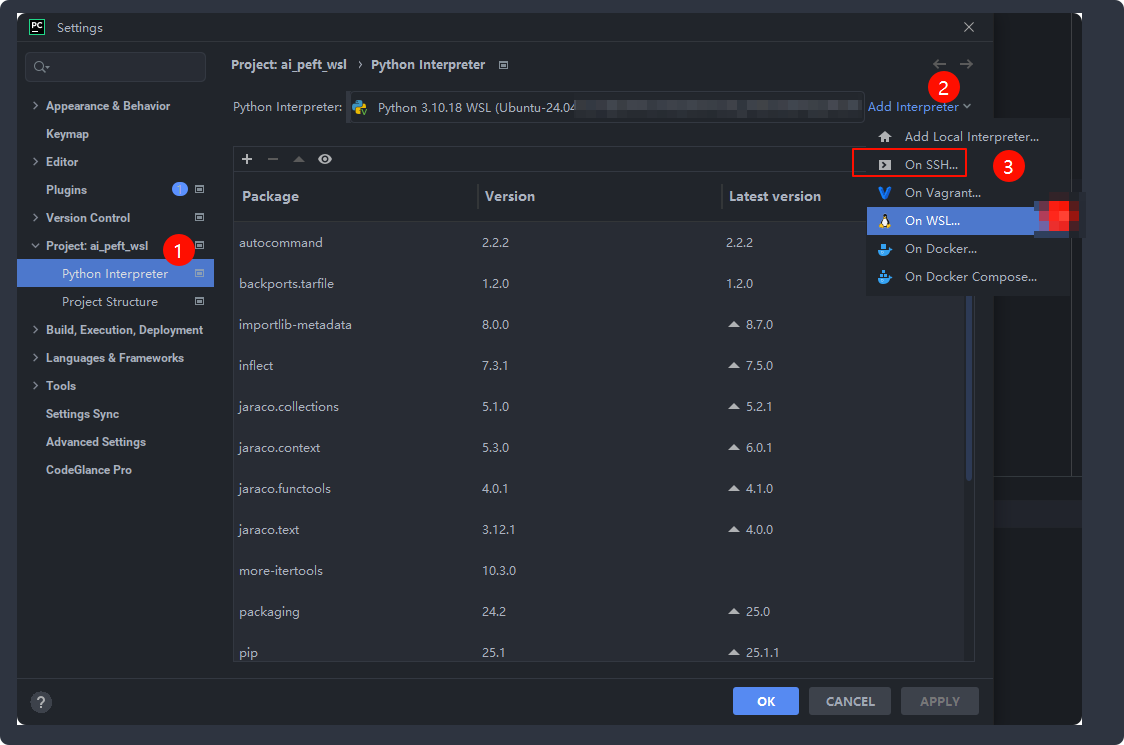Image resolution: width=1124 pixels, height=745 pixels.
Task: Select the jaraco.functools package row
Action: pos(599,489)
